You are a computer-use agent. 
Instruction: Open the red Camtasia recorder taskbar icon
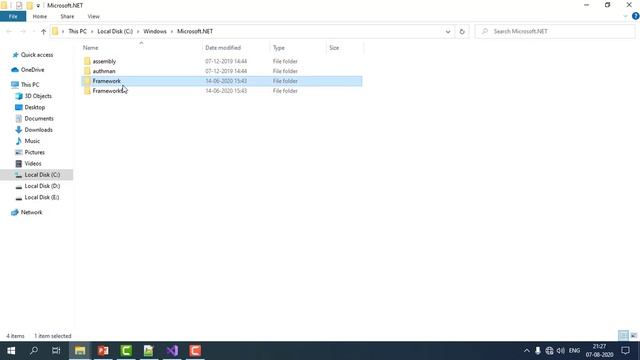click(195, 351)
